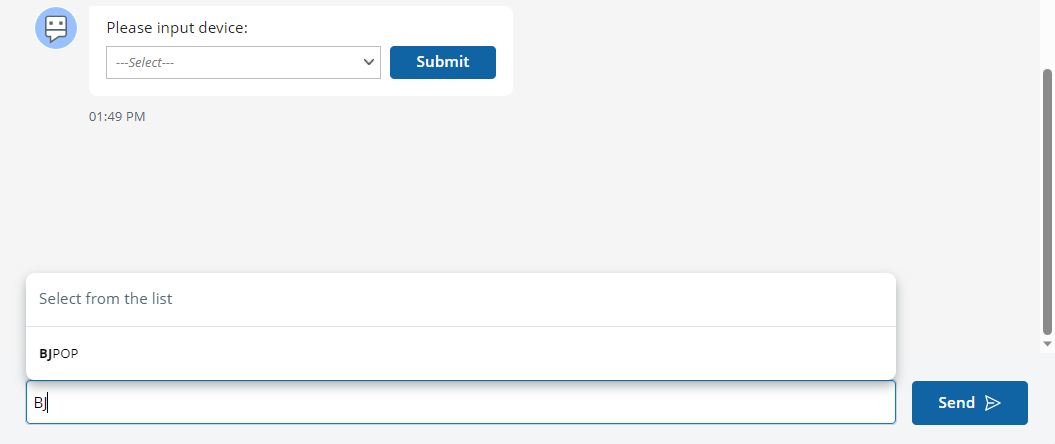
Task: Expand the dropdown using its chevron arrow
Action: click(x=367, y=62)
